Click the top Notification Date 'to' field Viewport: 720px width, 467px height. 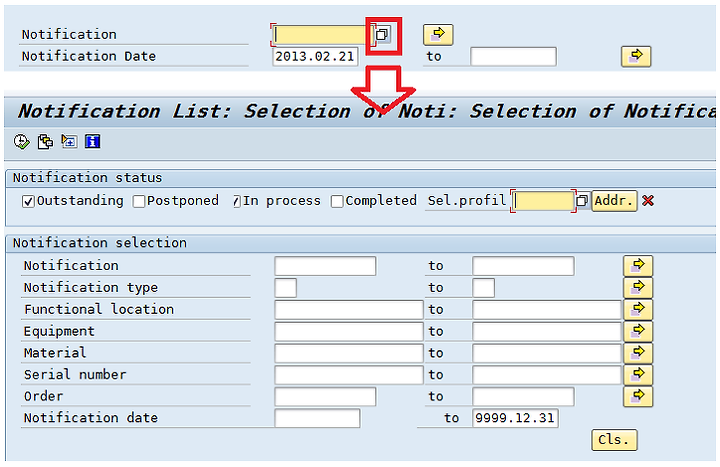point(513,57)
